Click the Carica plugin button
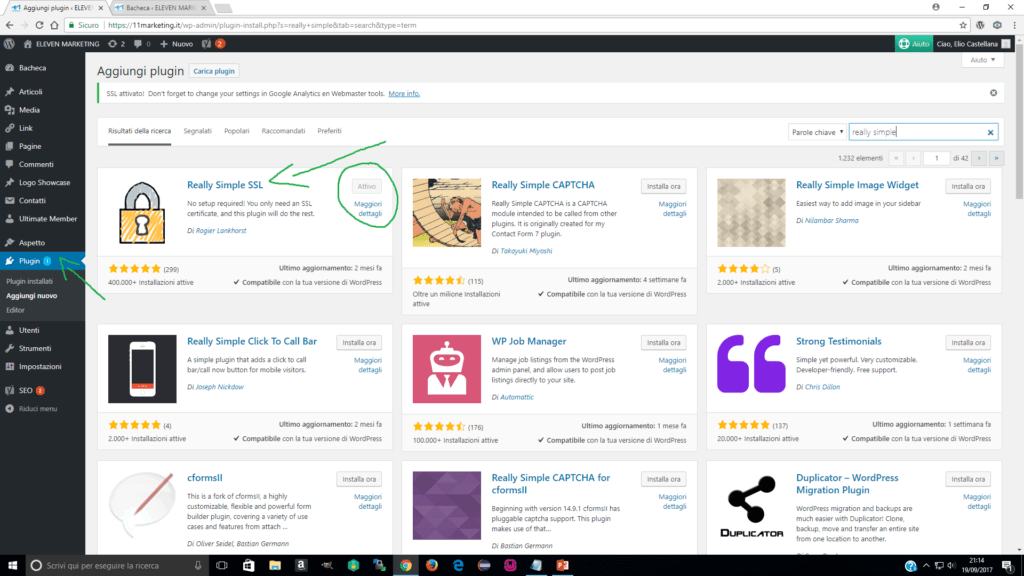The image size is (1024, 576). pyautogui.click(x=214, y=71)
